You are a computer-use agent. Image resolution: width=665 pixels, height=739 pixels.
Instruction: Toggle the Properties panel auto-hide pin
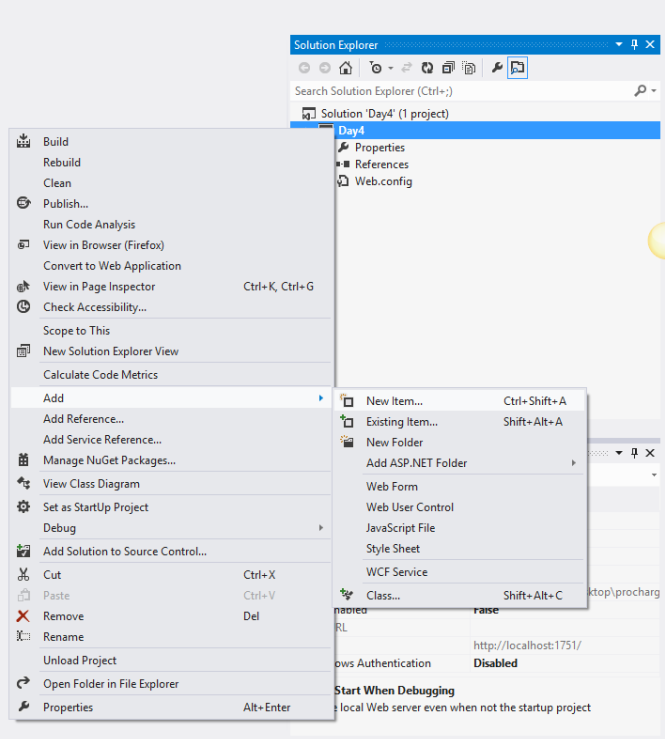[634, 453]
